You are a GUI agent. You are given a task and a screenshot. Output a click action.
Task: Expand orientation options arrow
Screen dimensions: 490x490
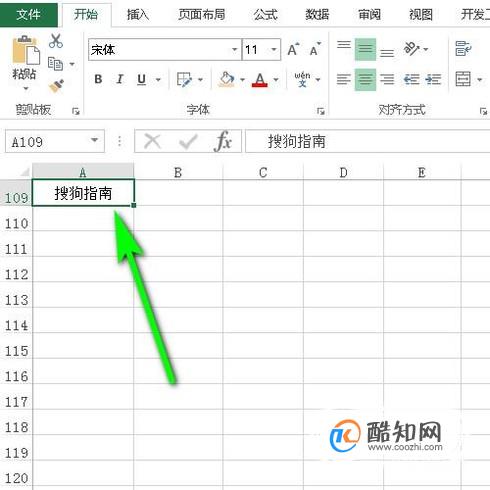(426, 49)
